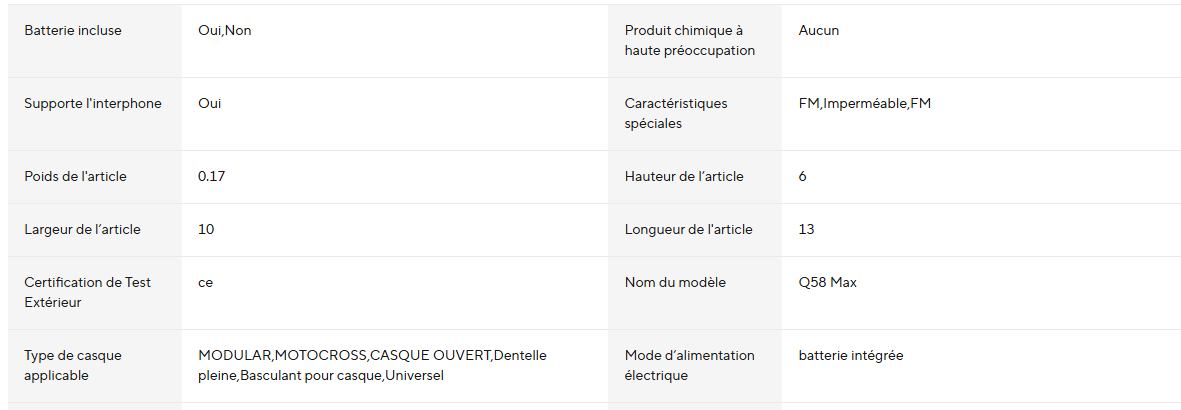Viewport: 1181px width, 410px height.
Task: Select the 'Oui,Non' battery value
Action: click(225, 31)
